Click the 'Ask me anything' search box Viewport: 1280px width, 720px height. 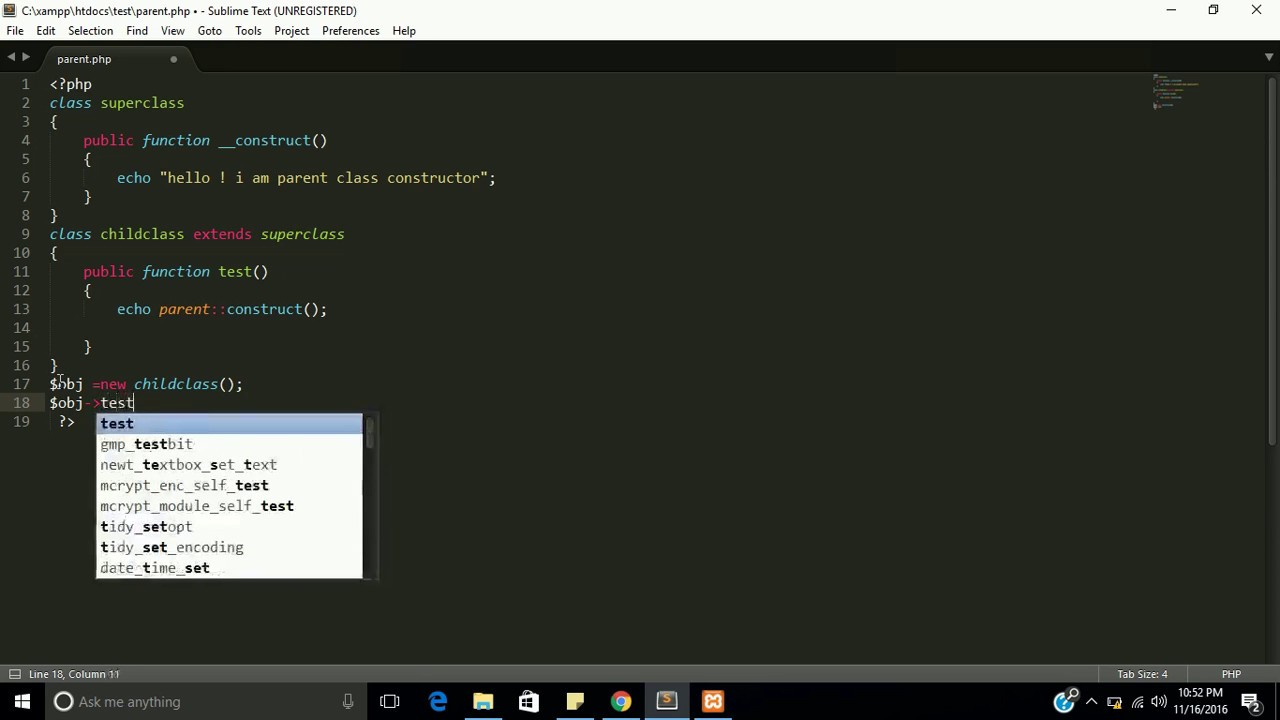tap(205, 702)
